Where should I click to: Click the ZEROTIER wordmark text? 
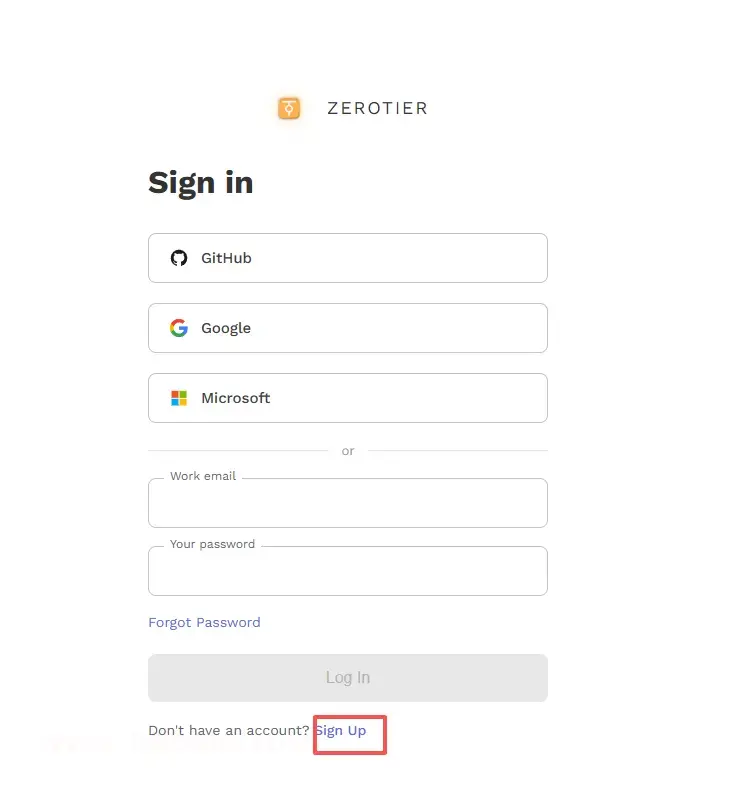point(377,108)
